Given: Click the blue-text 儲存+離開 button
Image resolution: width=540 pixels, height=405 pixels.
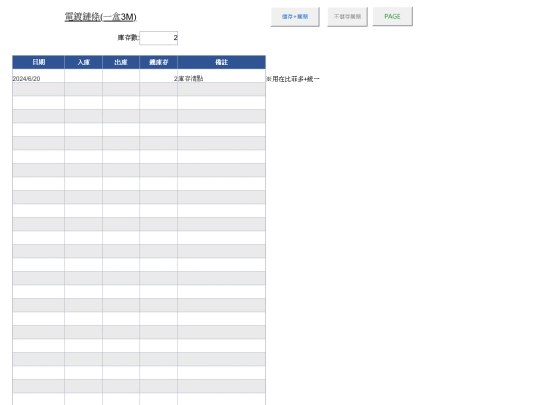Looking at the screenshot, I should tap(295, 17).
